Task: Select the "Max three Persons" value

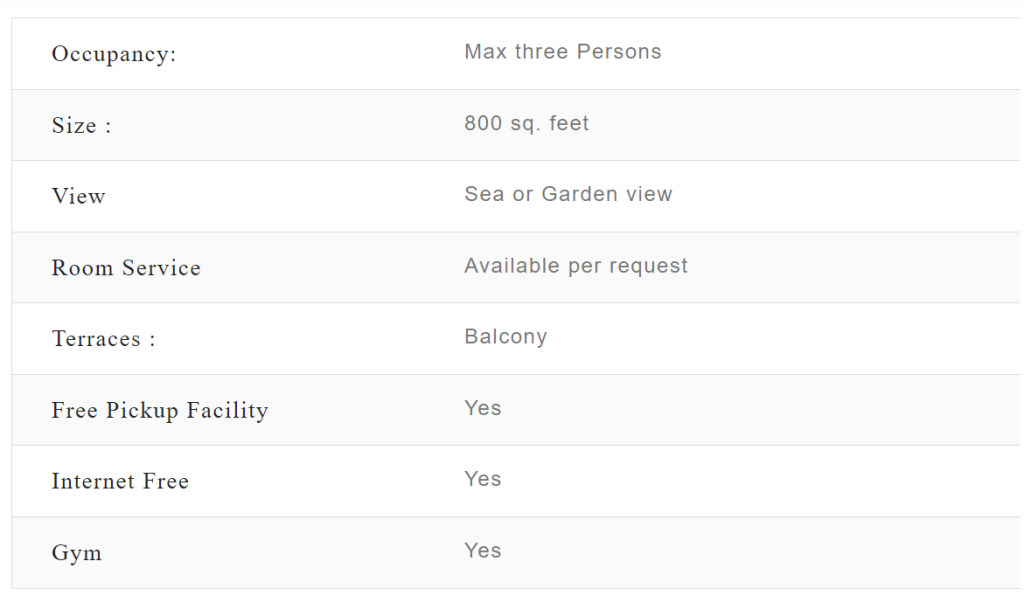Action: point(563,52)
